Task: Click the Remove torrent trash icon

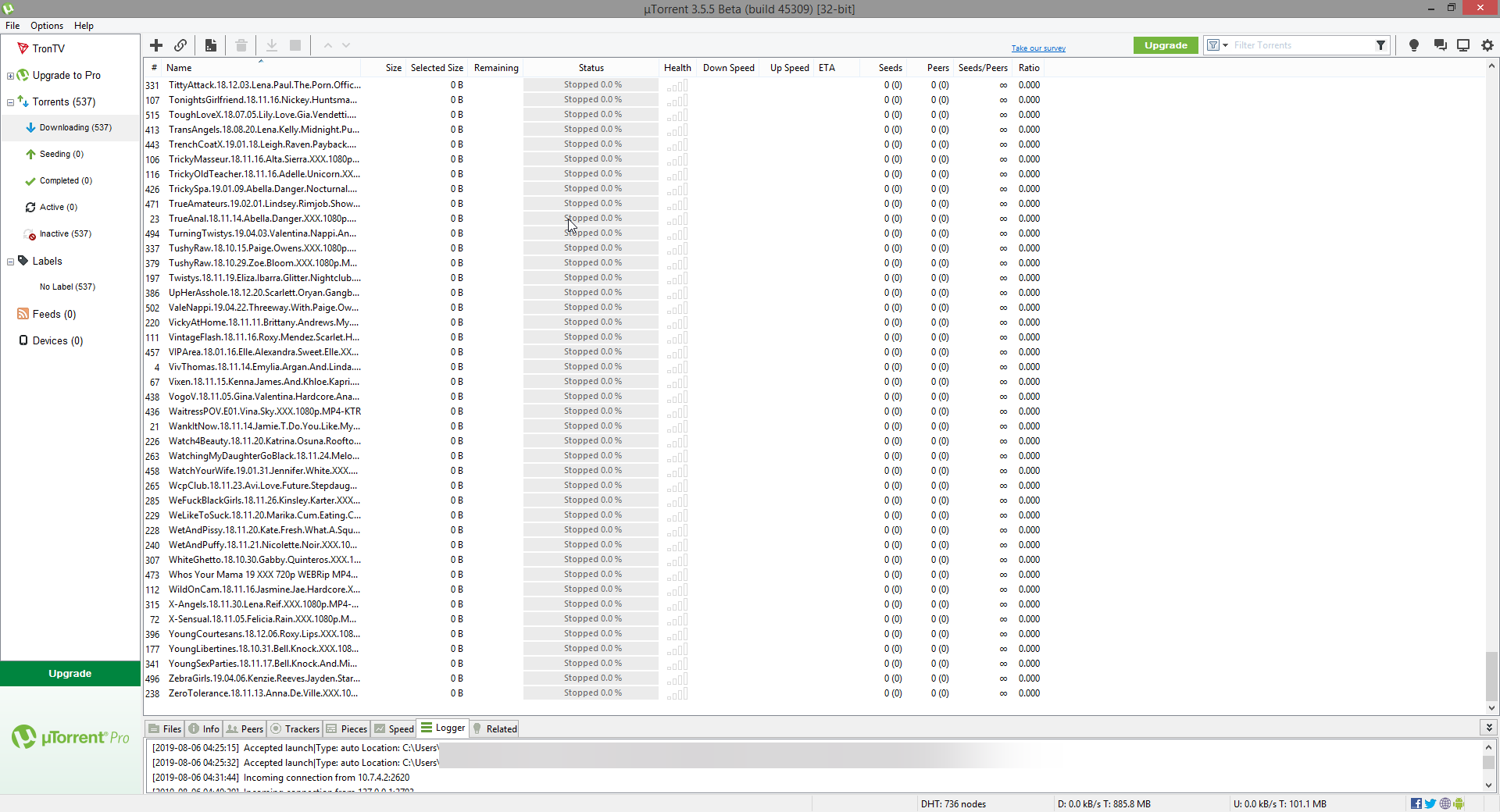Action: [241, 45]
